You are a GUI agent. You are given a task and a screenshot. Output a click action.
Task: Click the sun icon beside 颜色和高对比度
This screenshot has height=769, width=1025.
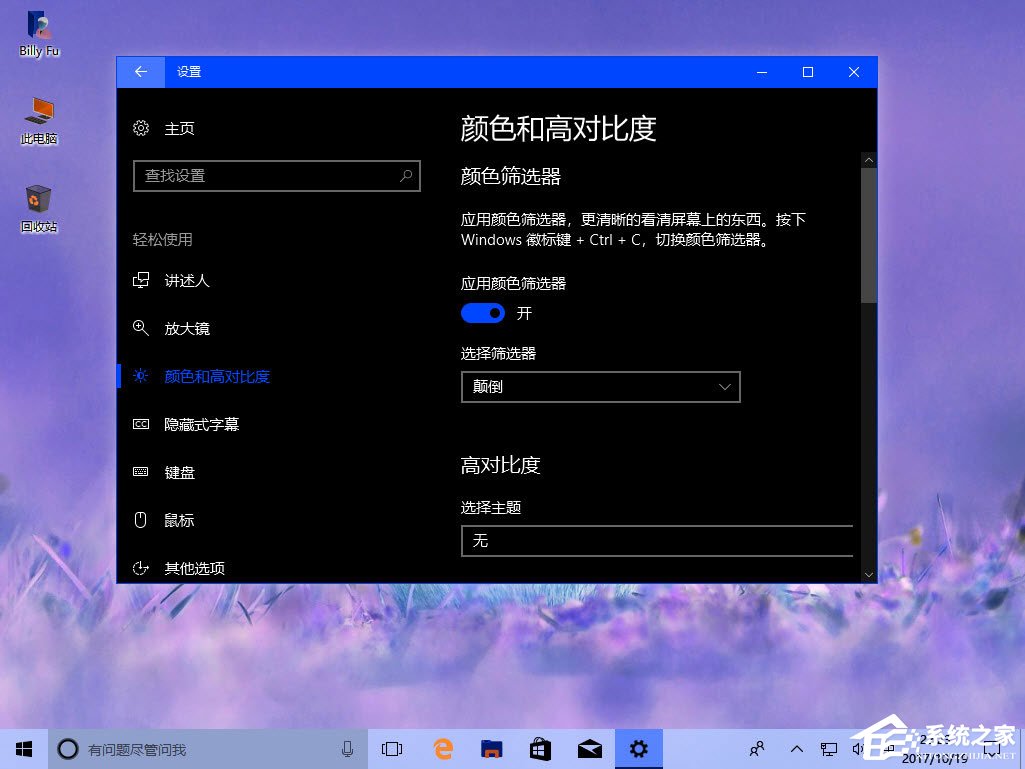point(141,377)
